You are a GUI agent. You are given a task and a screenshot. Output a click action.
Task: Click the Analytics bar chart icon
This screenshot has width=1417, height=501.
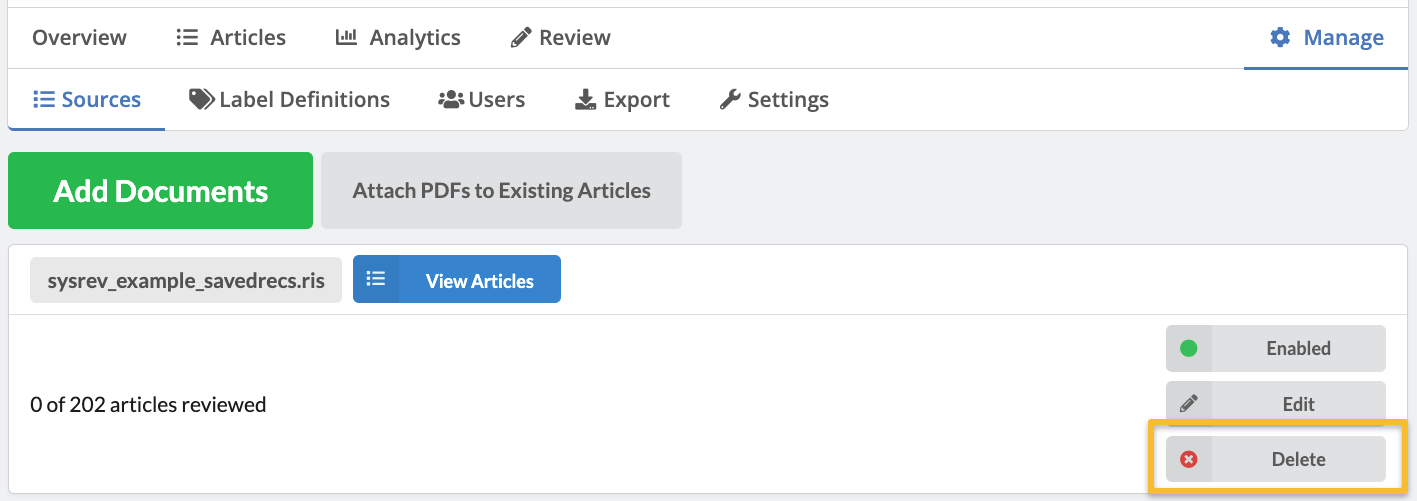click(346, 38)
